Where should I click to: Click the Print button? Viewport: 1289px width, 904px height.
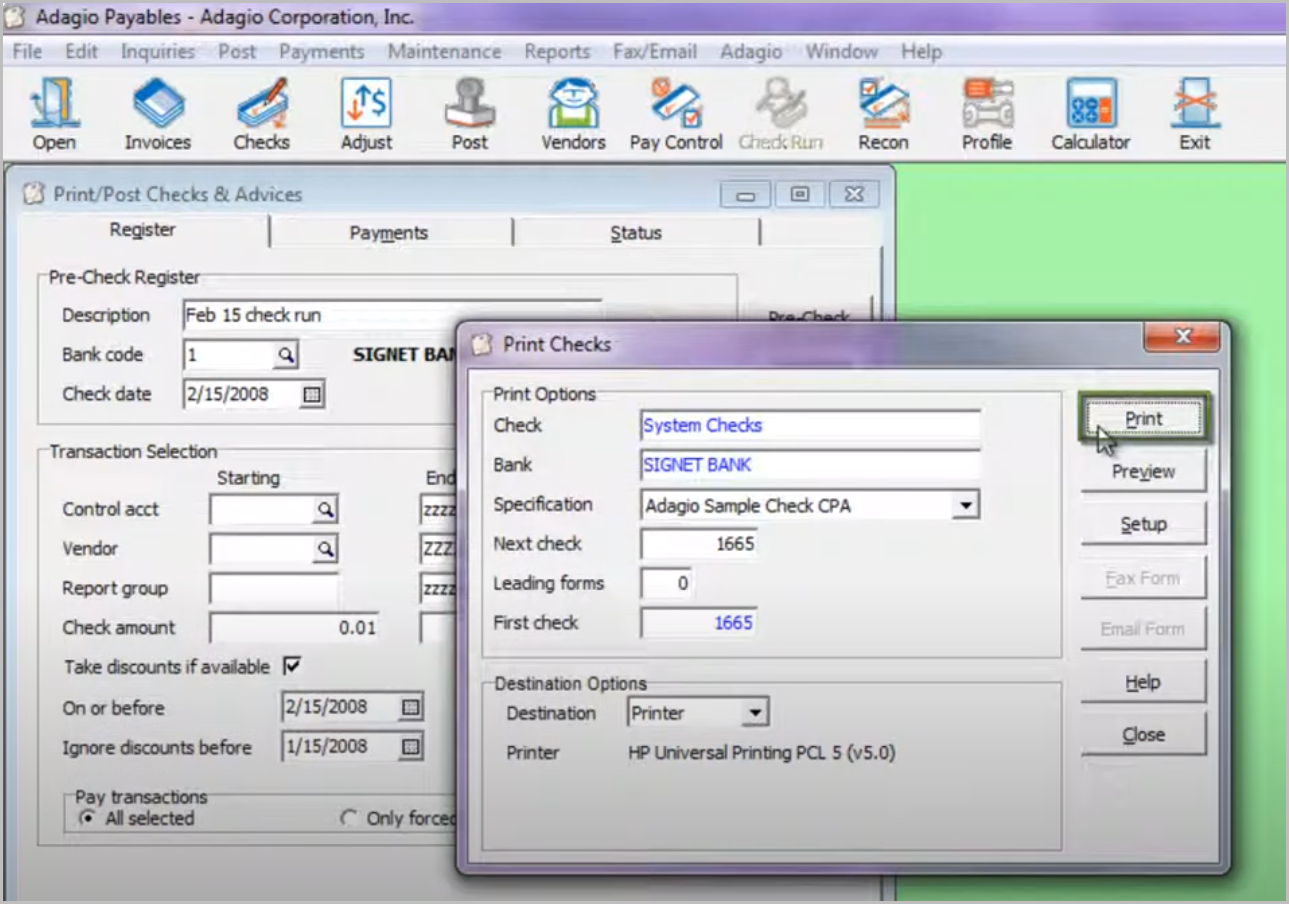coord(1144,419)
